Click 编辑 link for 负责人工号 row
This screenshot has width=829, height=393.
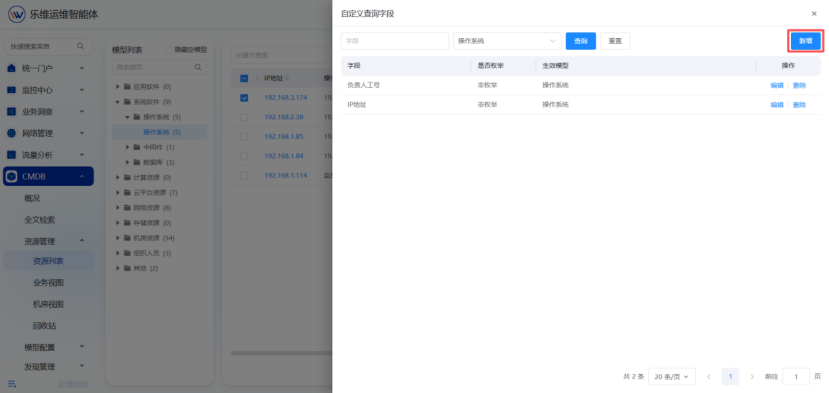click(777, 85)
